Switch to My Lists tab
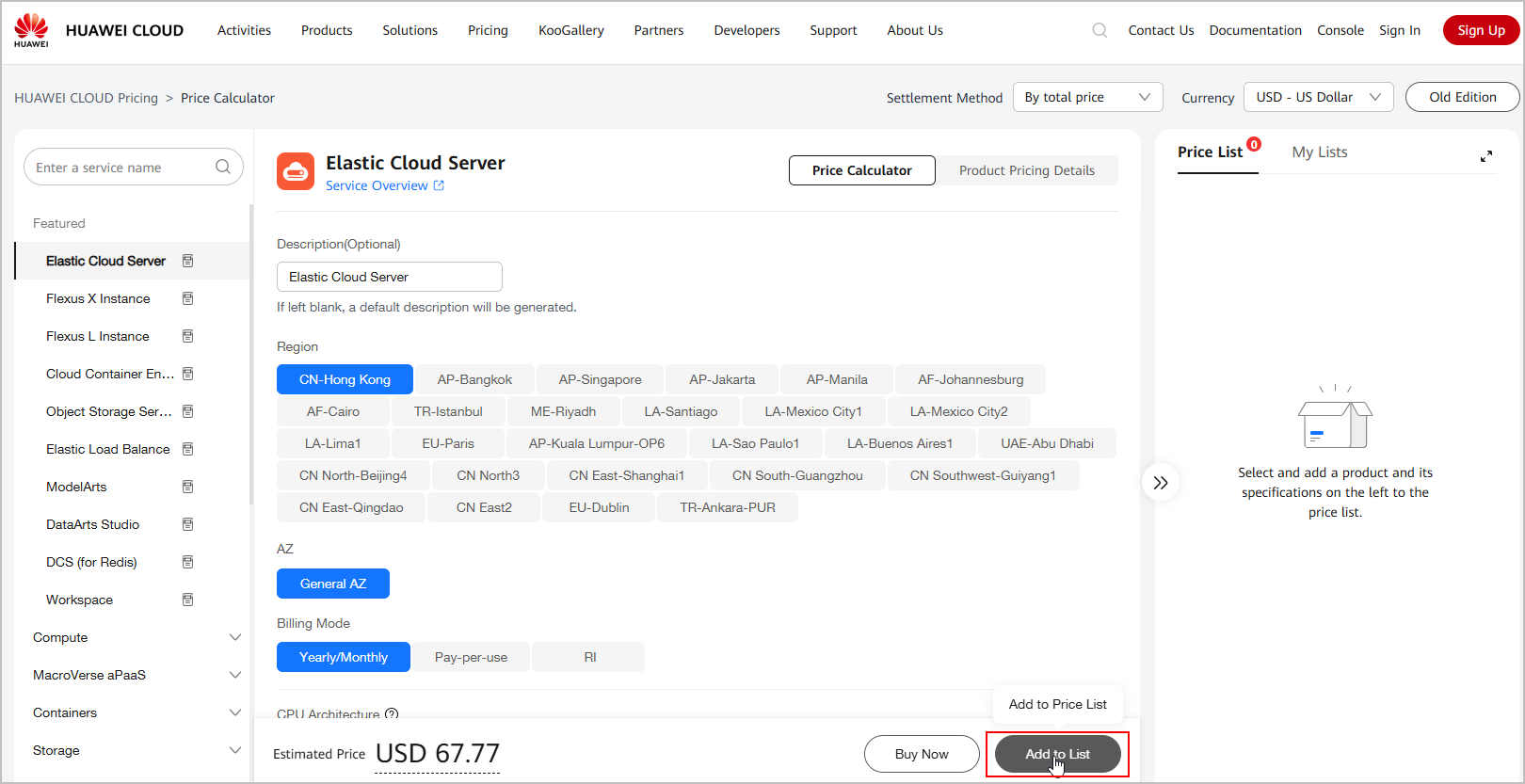1525x784 pixels. (x=1319, y=152)
